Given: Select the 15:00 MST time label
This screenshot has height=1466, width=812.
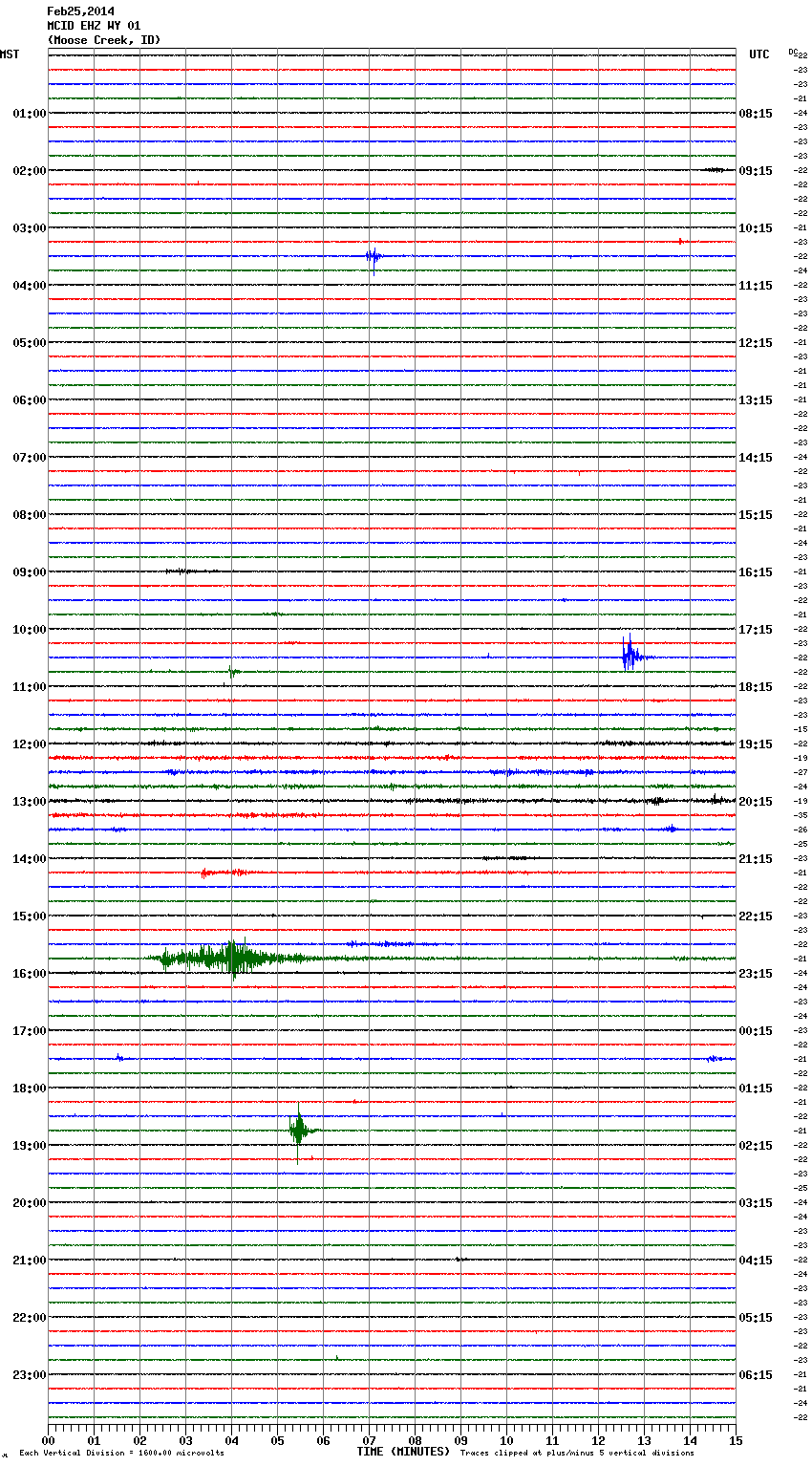Looking at the screenshot, I should click(x=29, y=916).
